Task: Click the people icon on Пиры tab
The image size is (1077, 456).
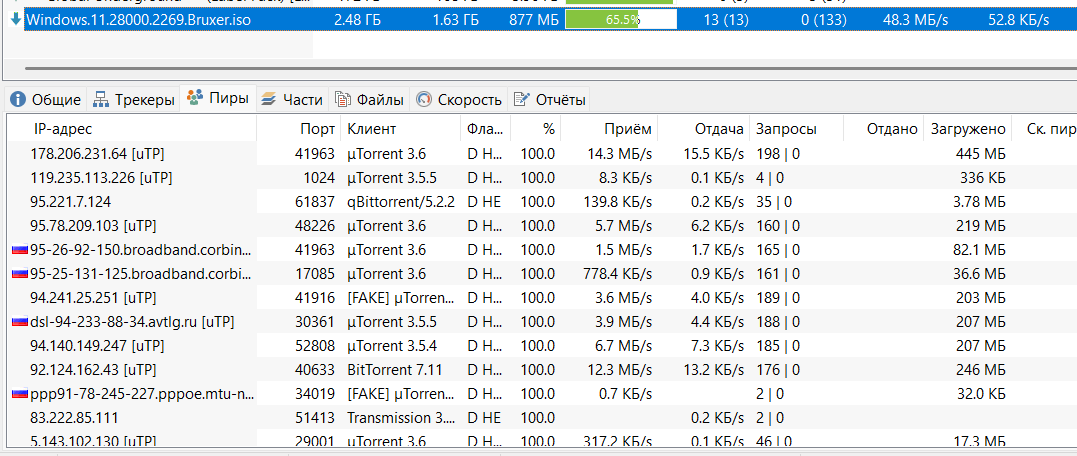Action: [x=196, y=98]
